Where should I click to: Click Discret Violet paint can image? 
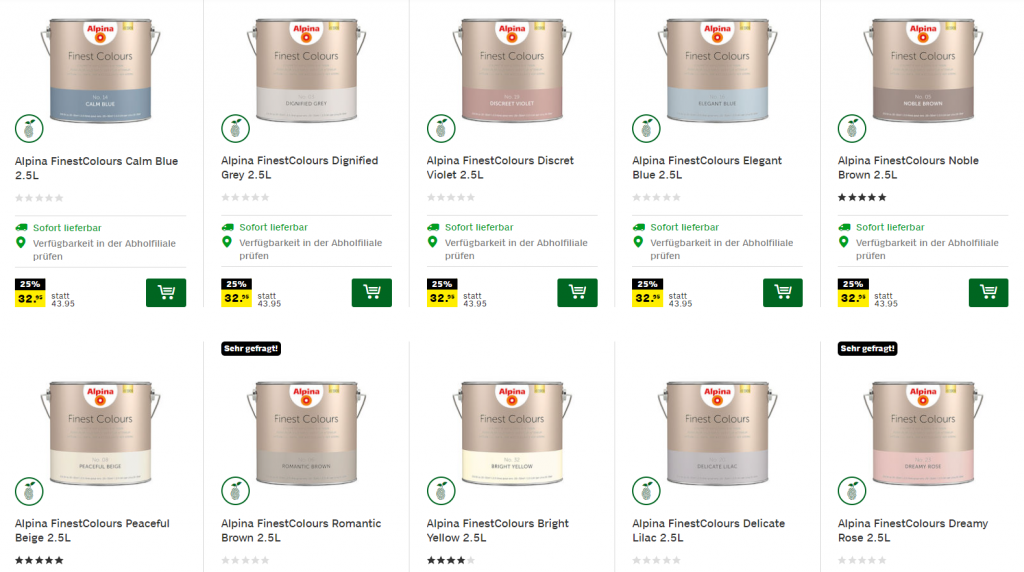(512, 70)
